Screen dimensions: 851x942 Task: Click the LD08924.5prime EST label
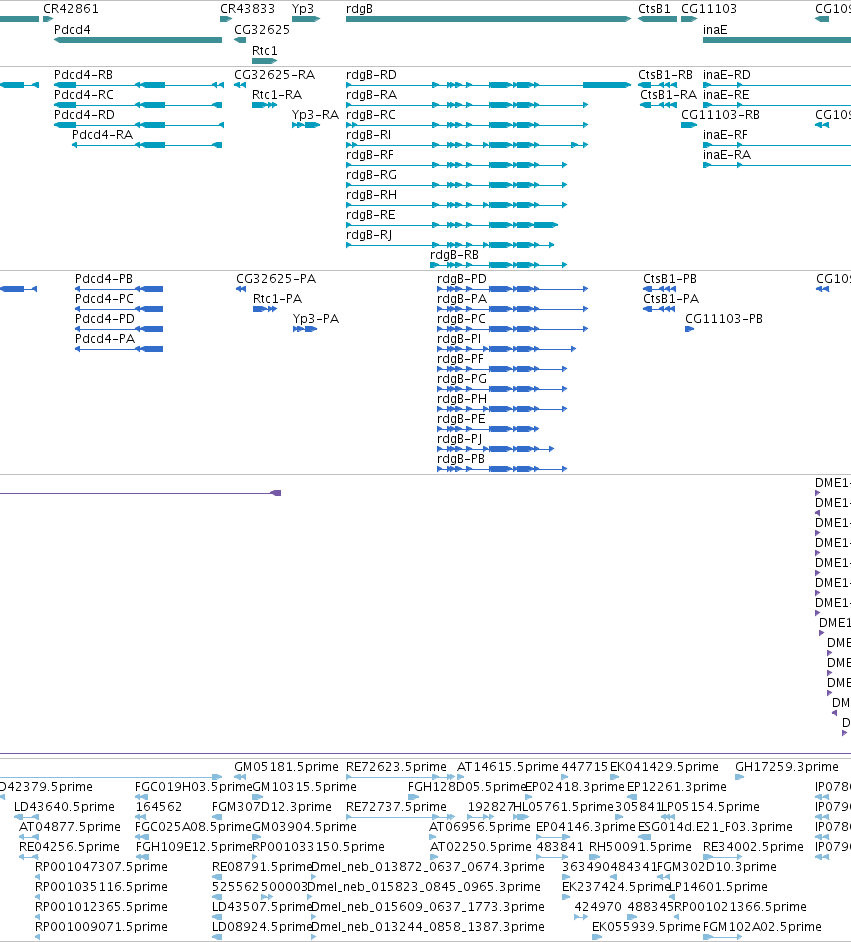(x=262, y=927)
